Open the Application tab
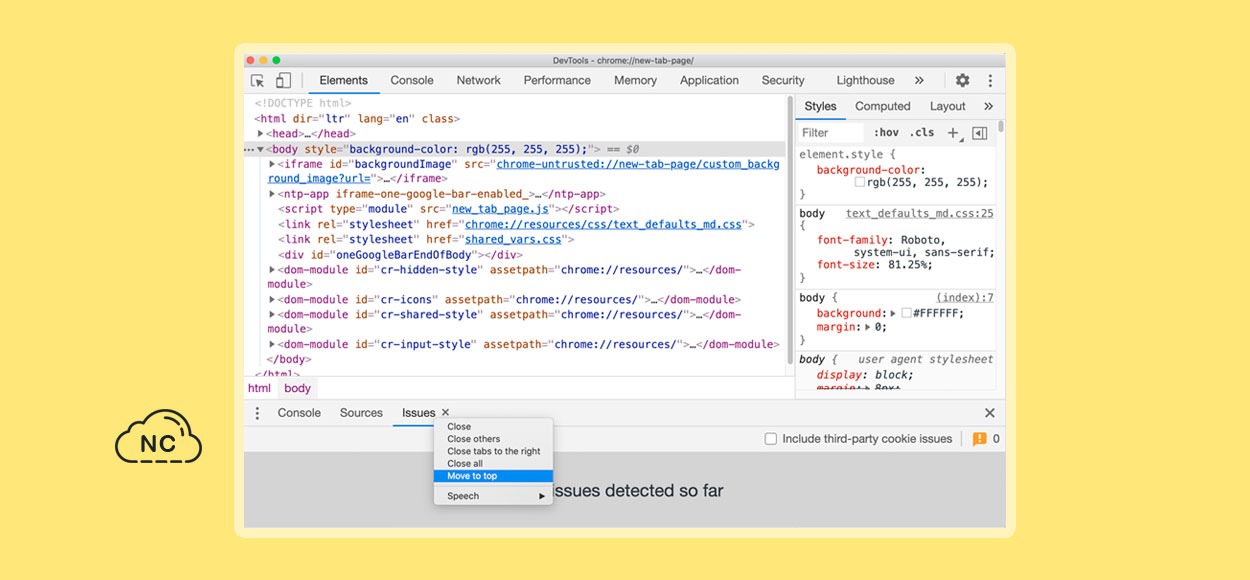The width and height of the screenshot is (1250, 580). click(709, 81)
